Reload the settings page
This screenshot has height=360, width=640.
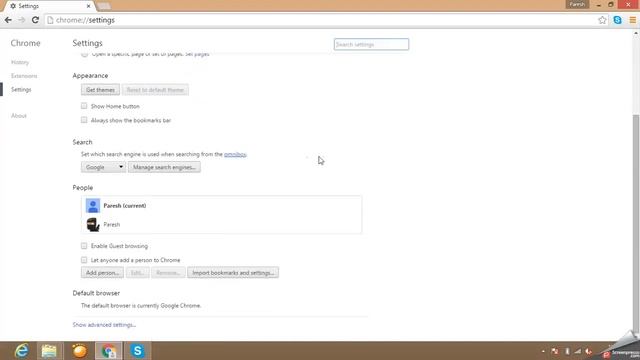35,20
